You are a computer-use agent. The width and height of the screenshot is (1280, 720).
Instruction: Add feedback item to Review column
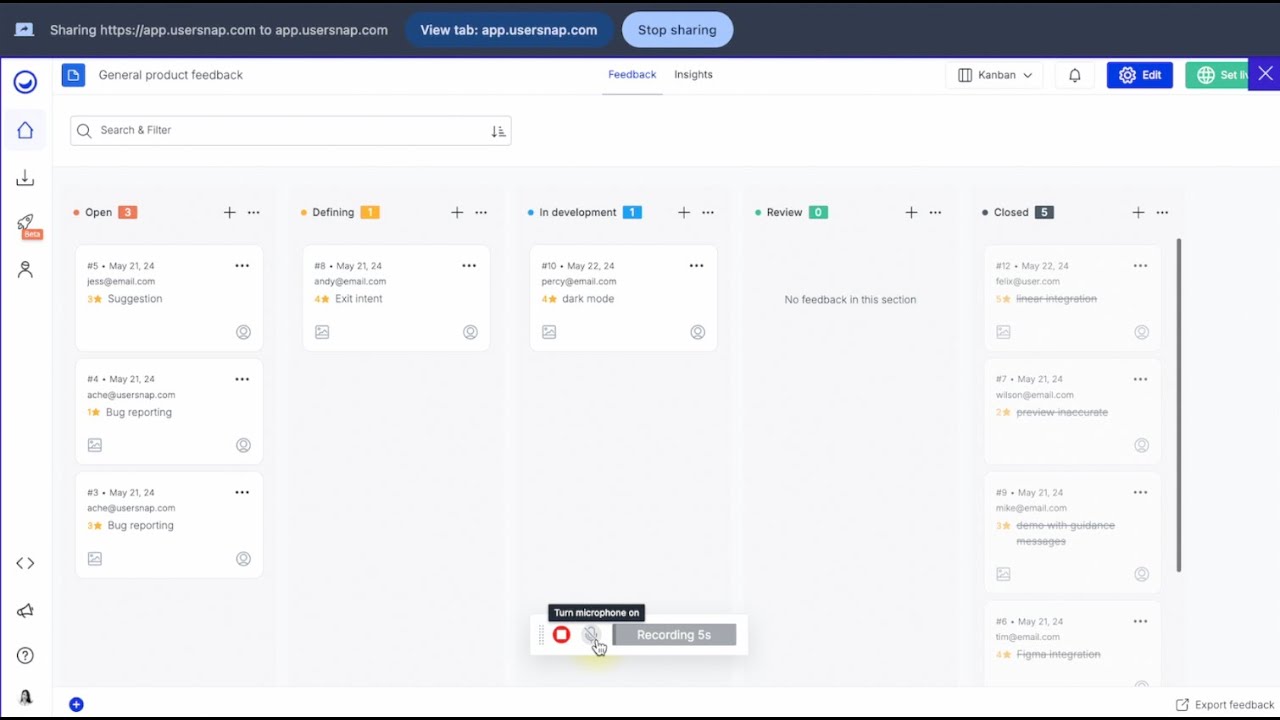coord(911,212)
